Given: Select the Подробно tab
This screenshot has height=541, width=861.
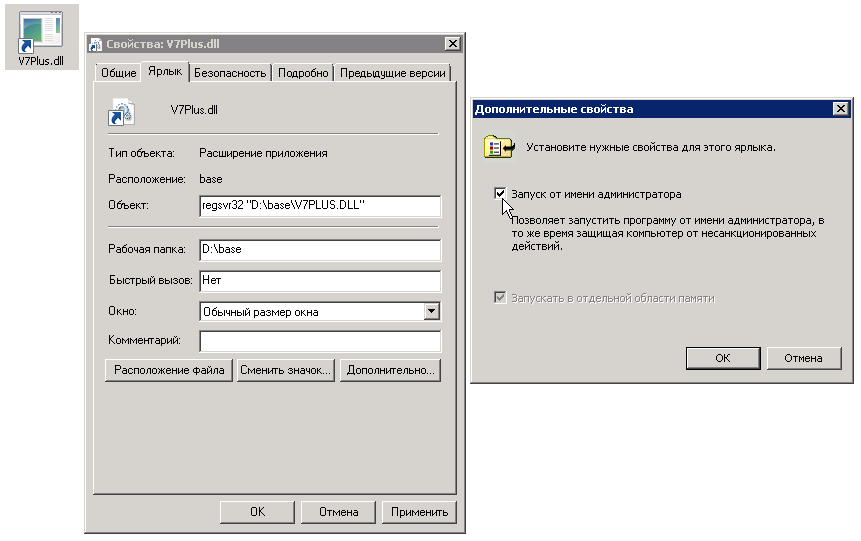Looking at the screenshot, I should 303,73.
